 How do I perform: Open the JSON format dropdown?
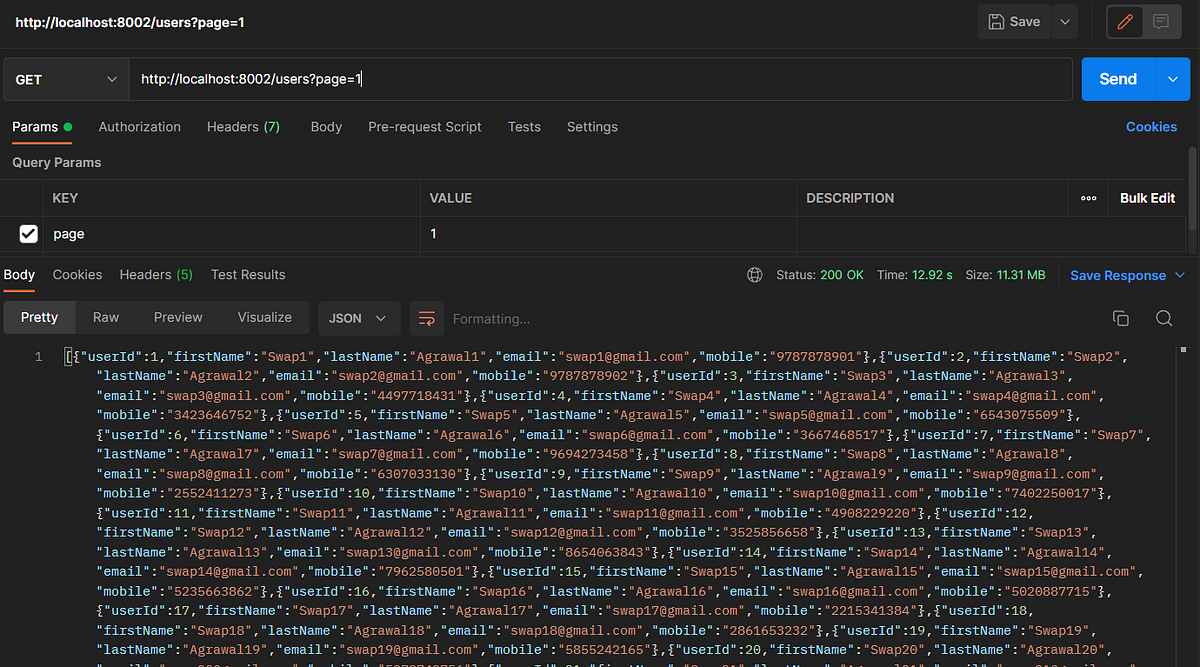point(358,318)
